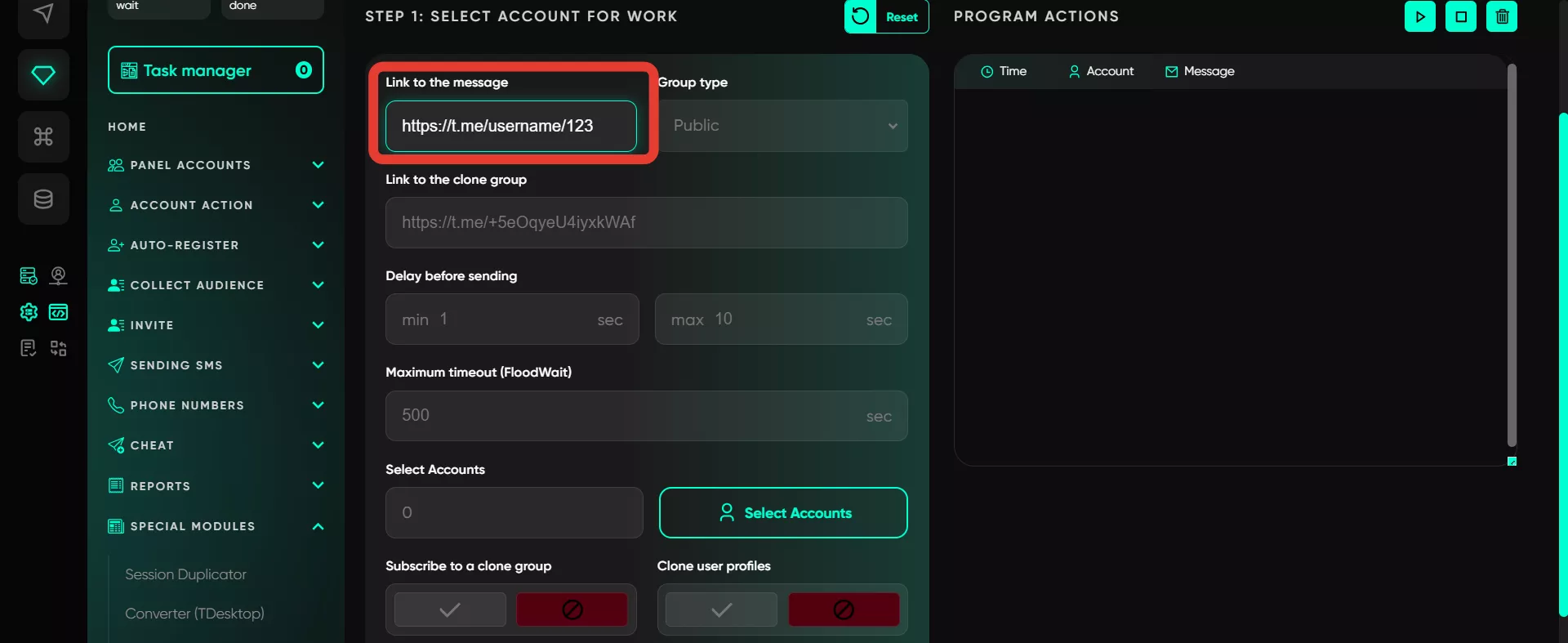Click the diamond icon in left sidebar
1568x643 pixels.
pos(43,75)
